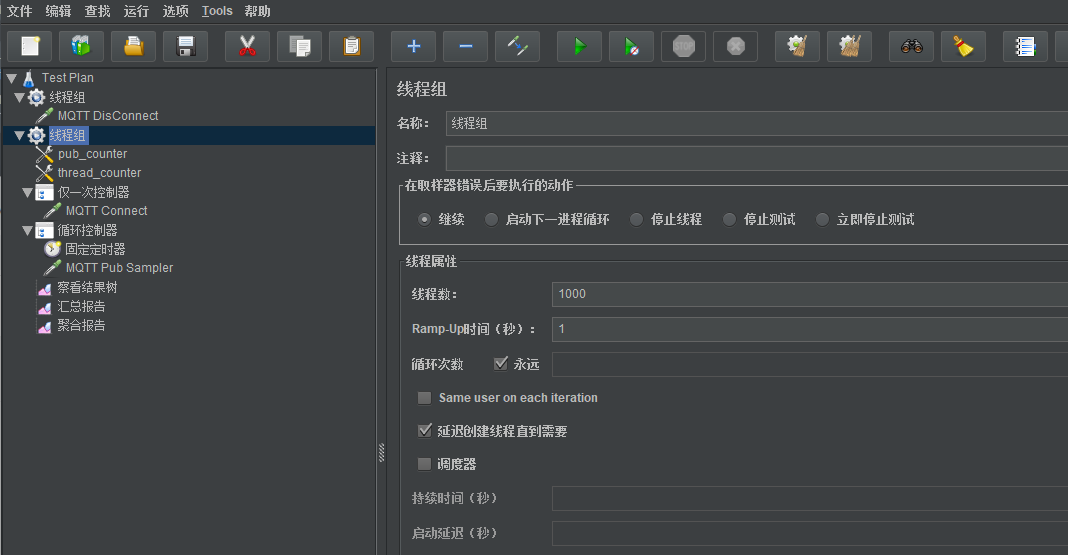Viewport: 1068px width, 555px height.
Task: Click the New test plan icon
Action: click(29, 46)
